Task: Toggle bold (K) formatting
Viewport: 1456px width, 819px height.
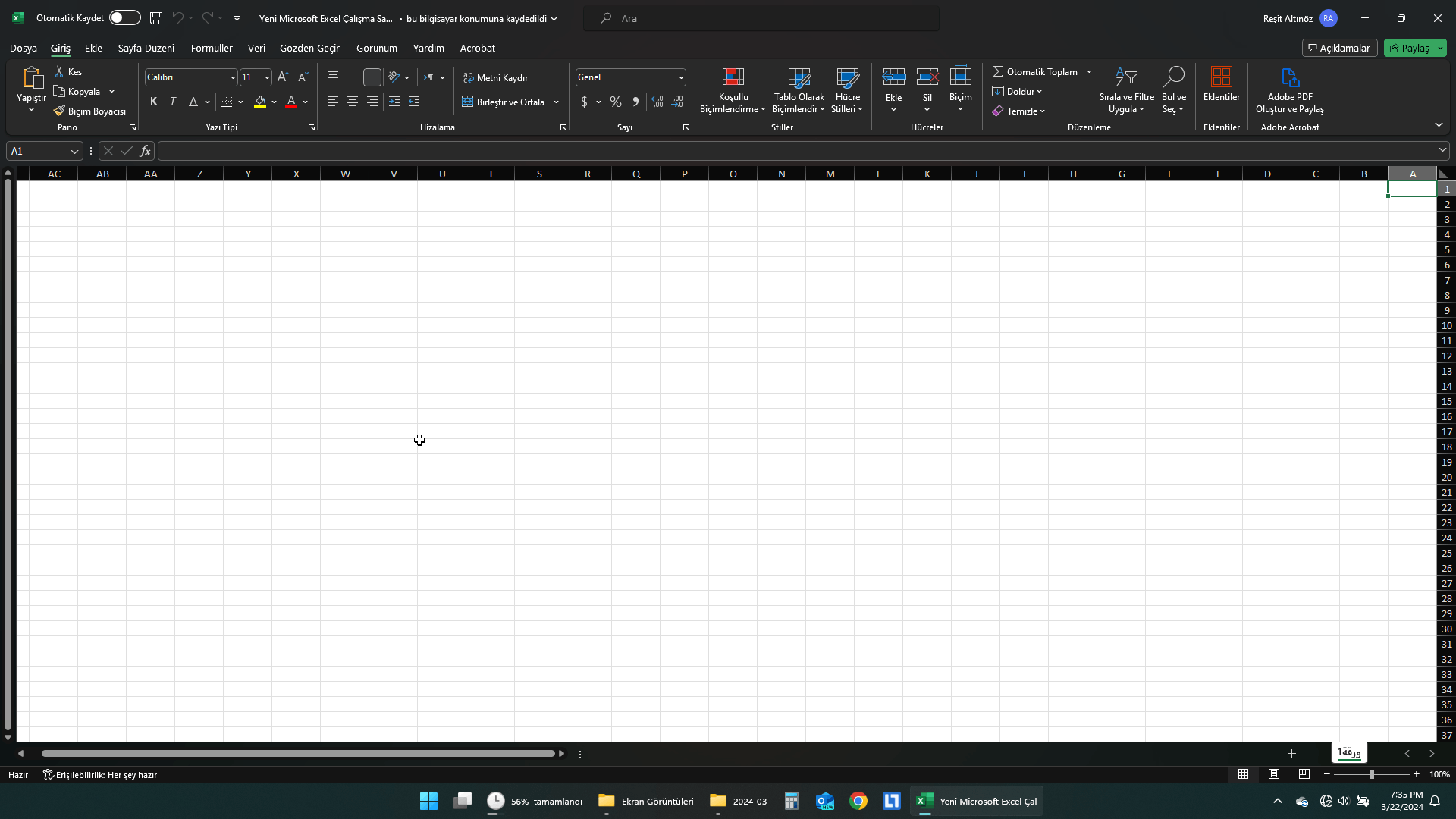Action: pyautogui.click(x=153, y=102)
